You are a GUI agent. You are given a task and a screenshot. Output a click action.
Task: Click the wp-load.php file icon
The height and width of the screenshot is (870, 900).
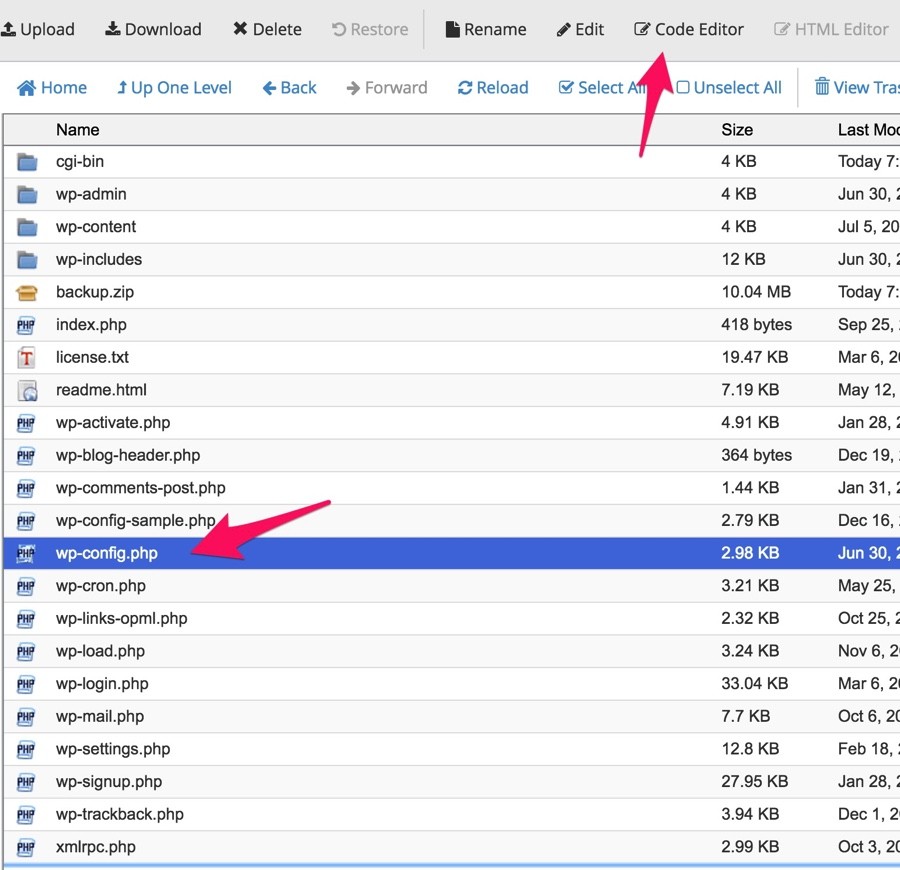[26, 652]
